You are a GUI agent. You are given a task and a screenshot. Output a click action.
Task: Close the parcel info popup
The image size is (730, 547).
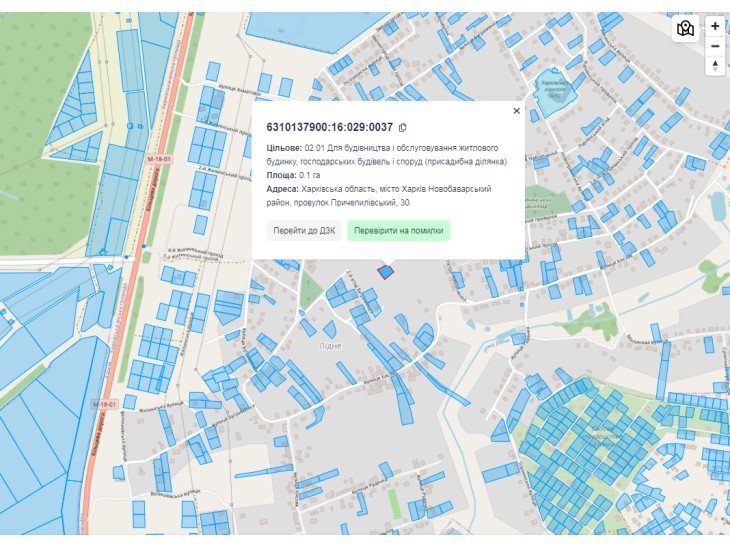click(x=516, y=111)
